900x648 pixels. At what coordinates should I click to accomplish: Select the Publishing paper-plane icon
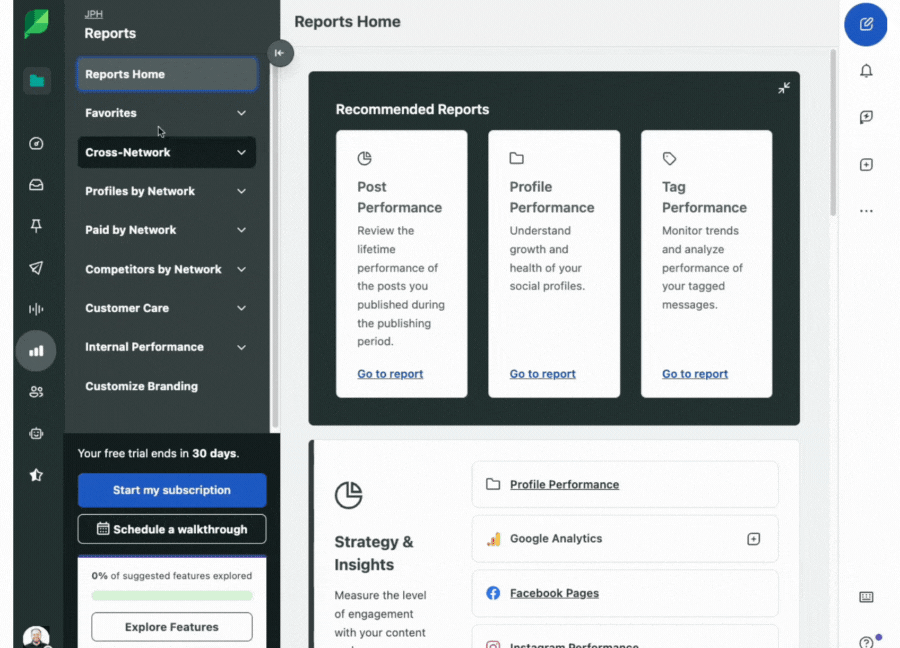coord(36,267)
